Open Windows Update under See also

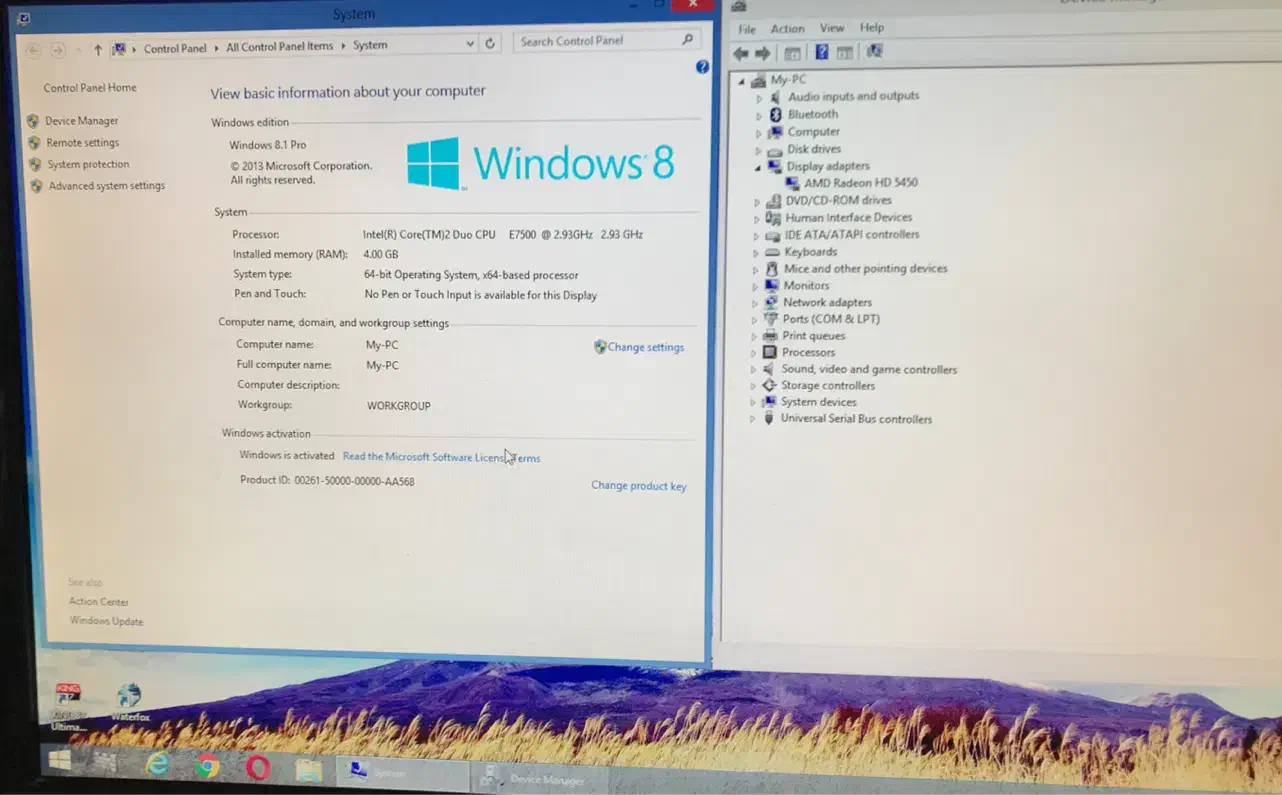tap(107, 622)
